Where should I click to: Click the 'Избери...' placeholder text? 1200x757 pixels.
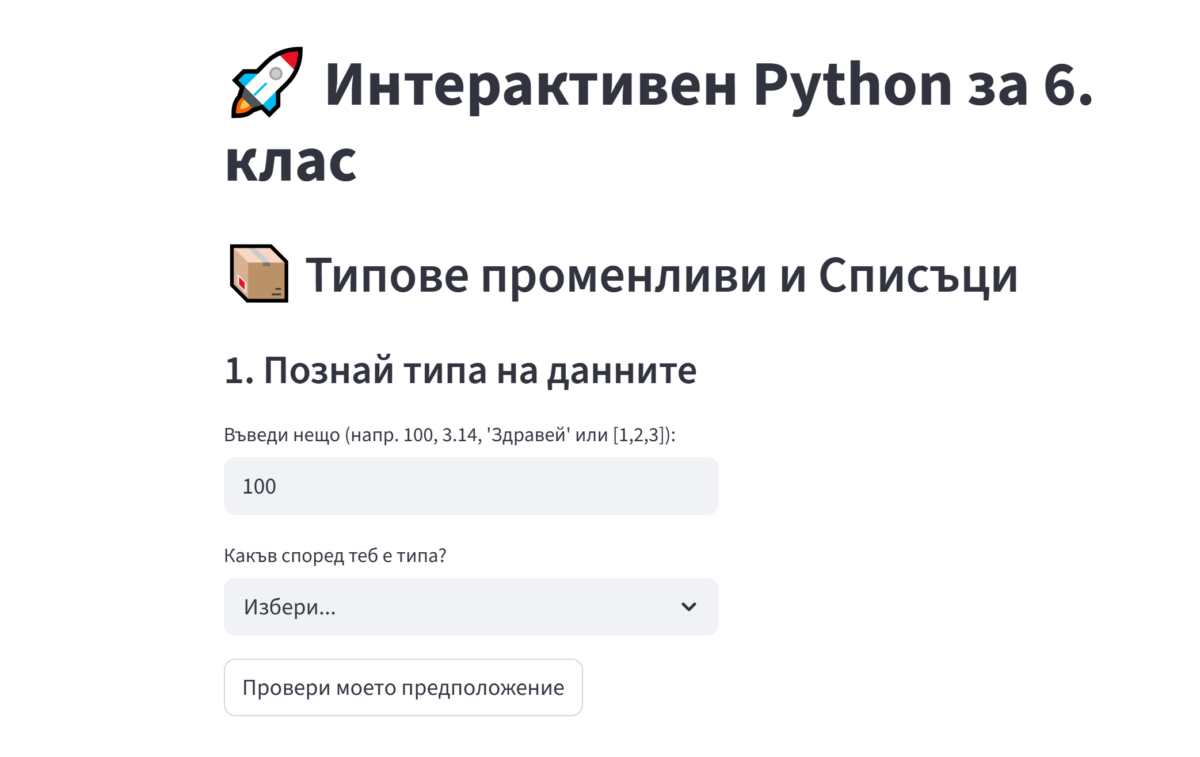click(290, 607)
